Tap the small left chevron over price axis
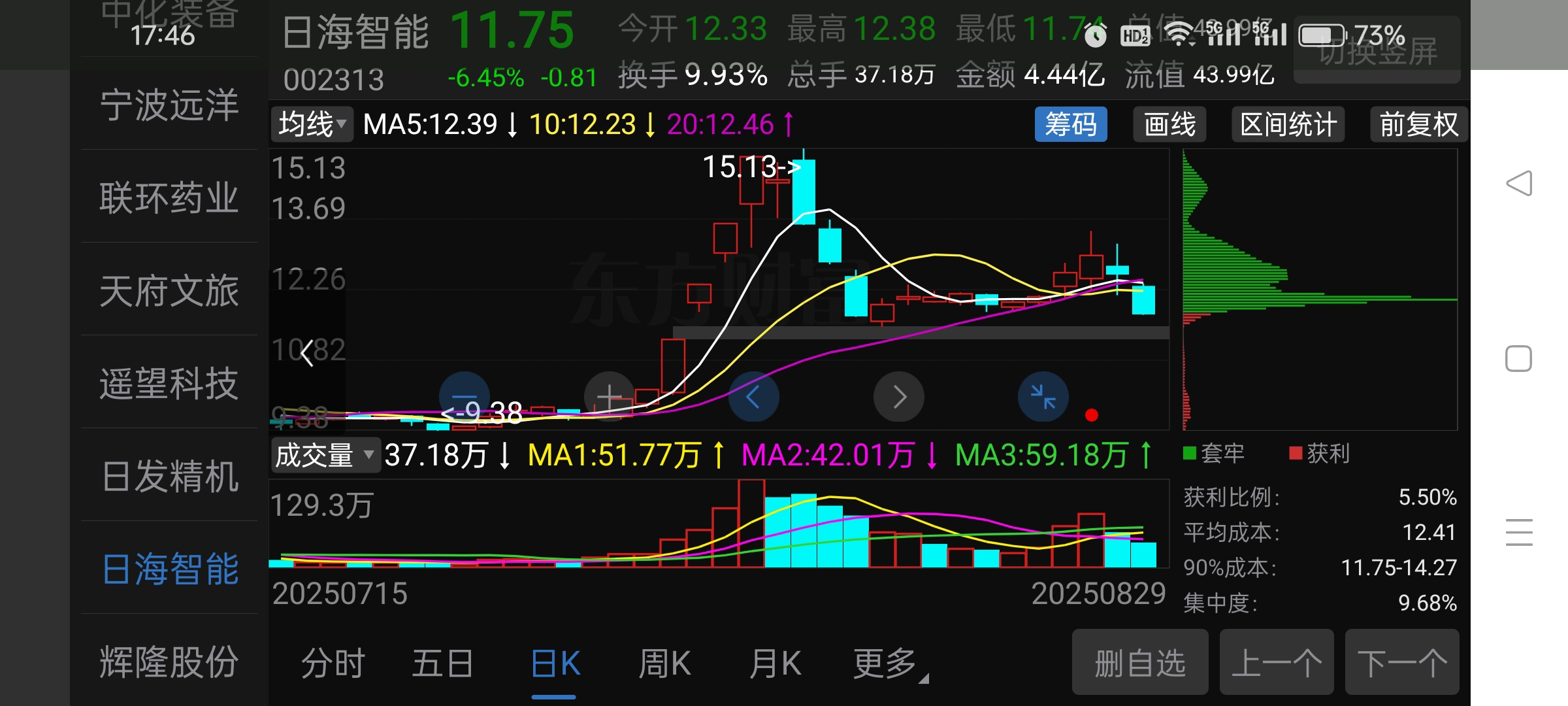This screenshot has height=706, width=1568. [307, 354]
